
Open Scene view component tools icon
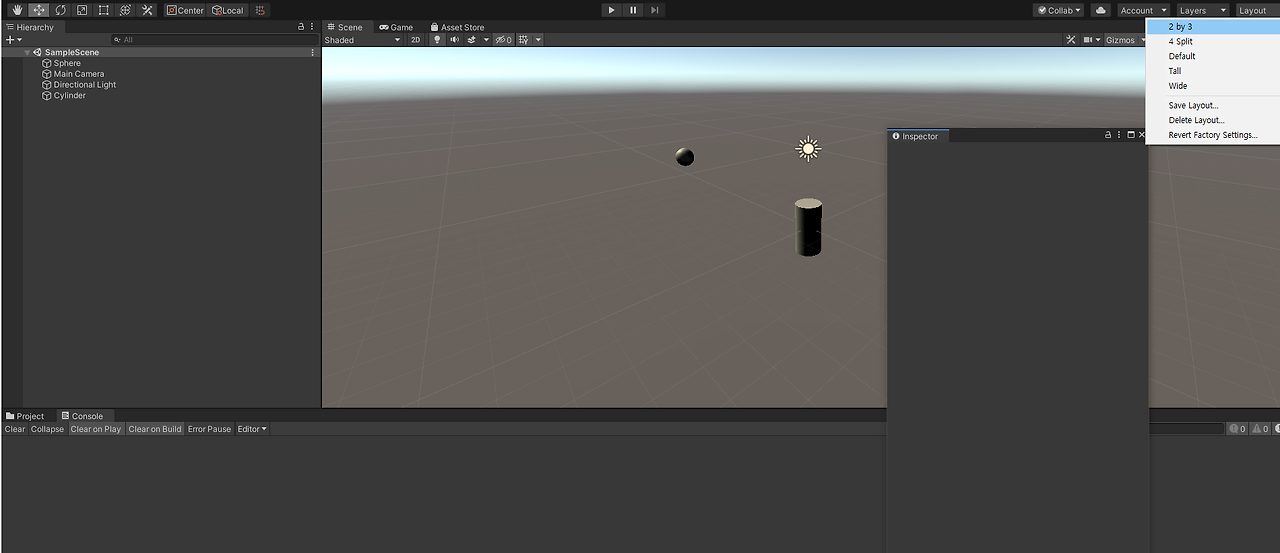pos(1070,40)
